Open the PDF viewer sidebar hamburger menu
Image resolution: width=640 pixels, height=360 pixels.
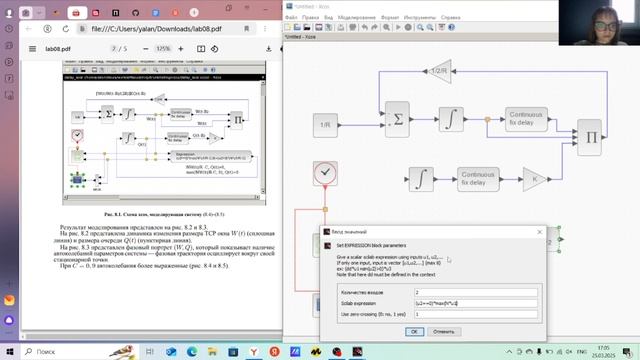coord(32,49)
